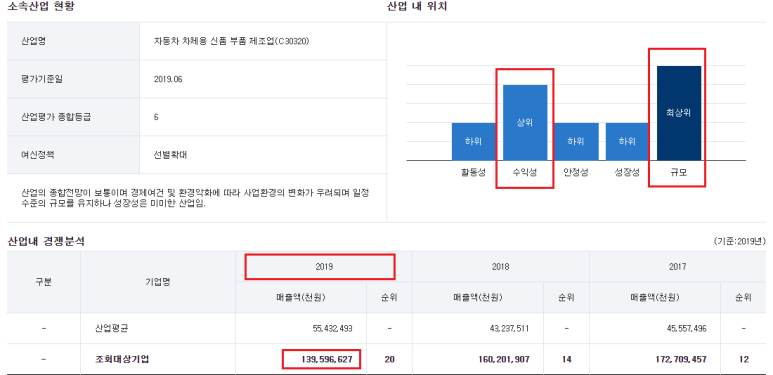This screenshot has width=773, height=375.
Task: Click the 소속산업 현황 section heading
Action: (x=41, y=7)
